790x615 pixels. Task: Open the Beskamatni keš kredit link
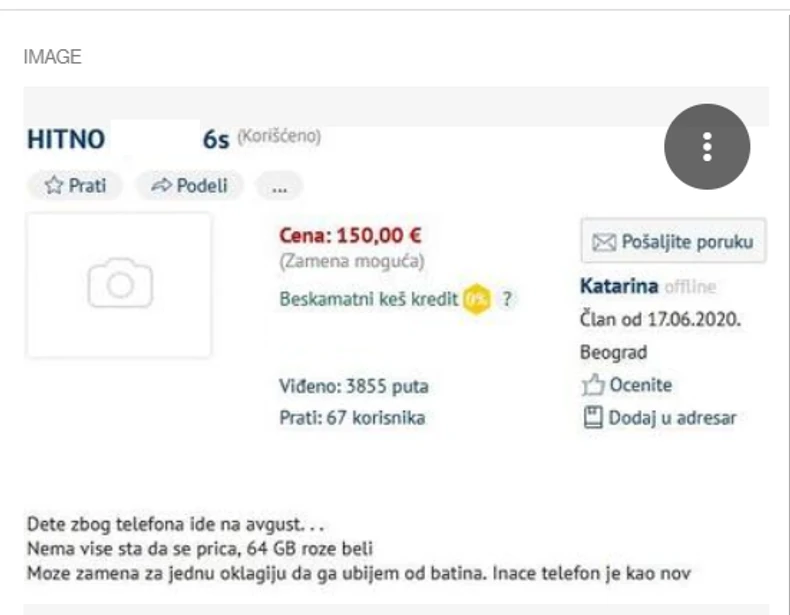point(368,299)
